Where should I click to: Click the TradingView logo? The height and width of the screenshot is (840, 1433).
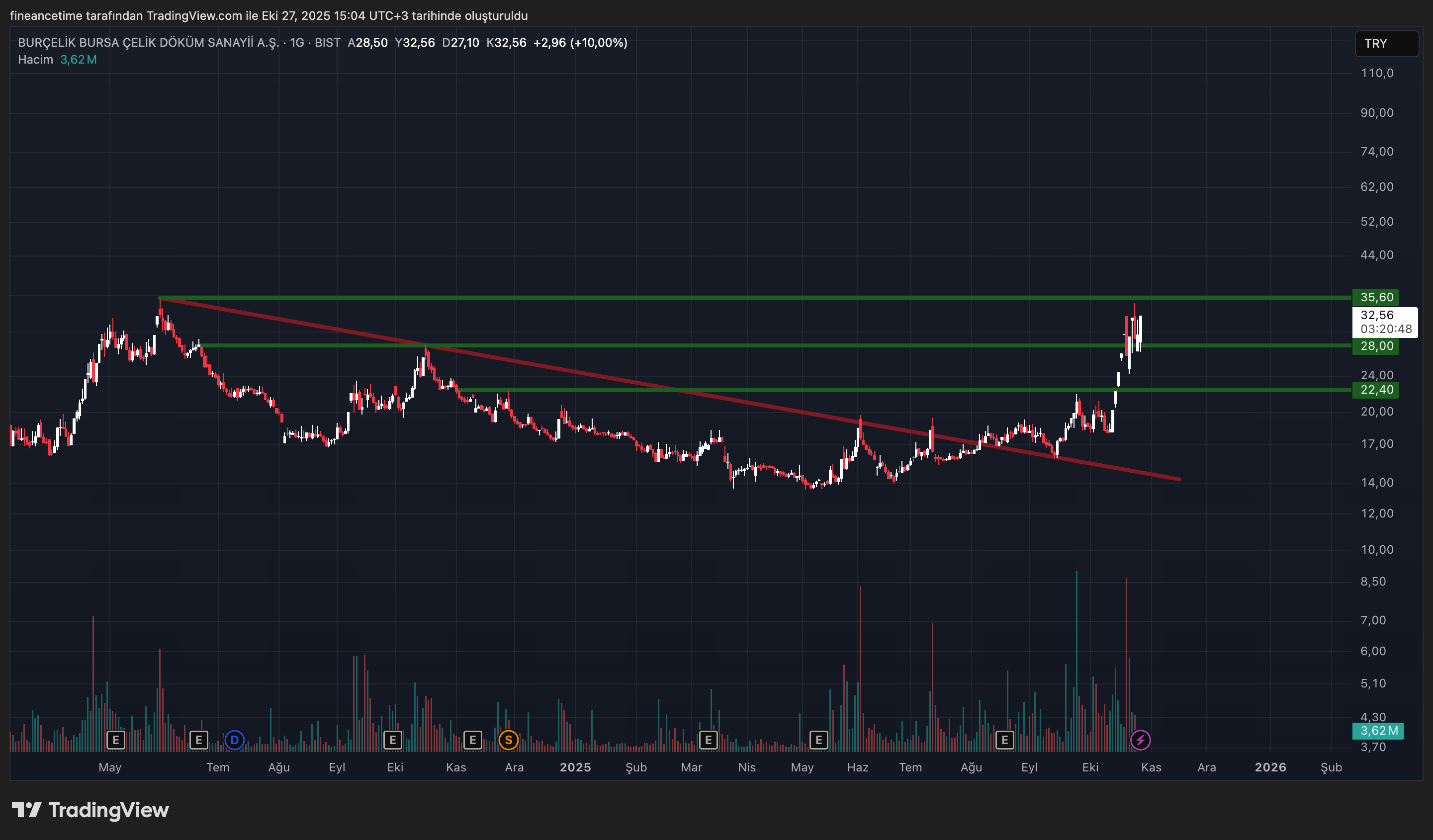click(x=90, y=810)
